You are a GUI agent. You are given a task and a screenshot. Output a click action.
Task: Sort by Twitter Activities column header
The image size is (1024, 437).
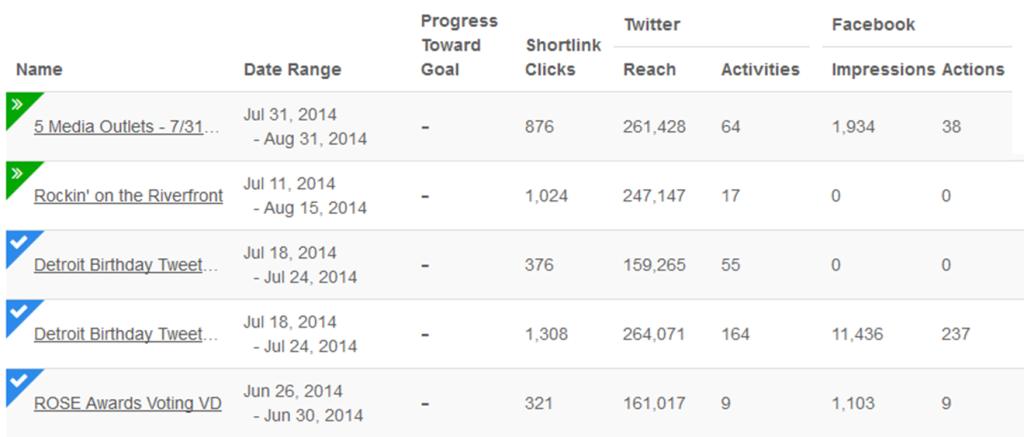point(760,69)
